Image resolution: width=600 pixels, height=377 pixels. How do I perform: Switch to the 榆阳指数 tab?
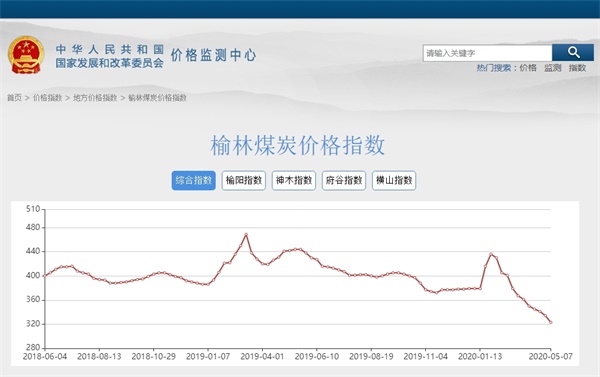click(244, 180)
